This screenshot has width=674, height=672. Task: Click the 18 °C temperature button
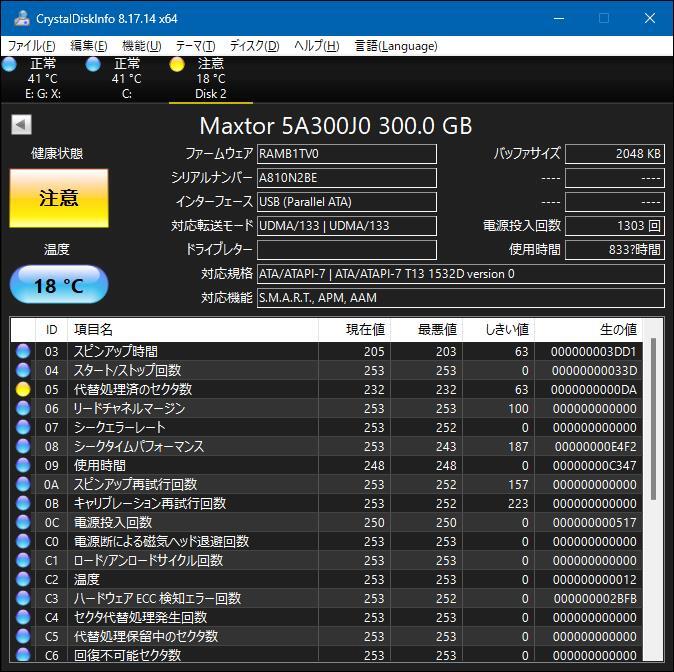pyautogui.click(x=59, y=285)
